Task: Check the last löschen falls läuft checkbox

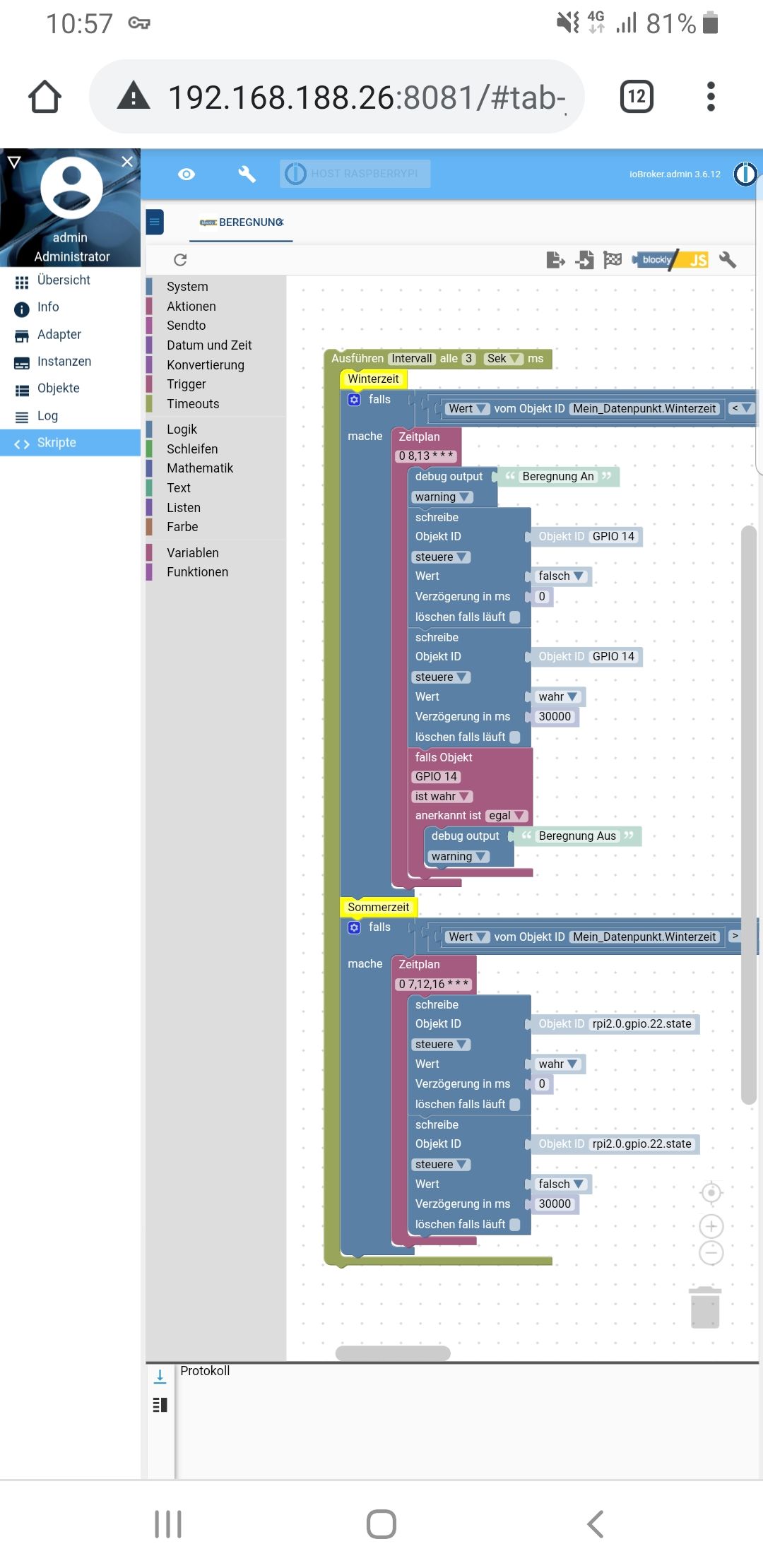Action: (x=515, y=1225)
